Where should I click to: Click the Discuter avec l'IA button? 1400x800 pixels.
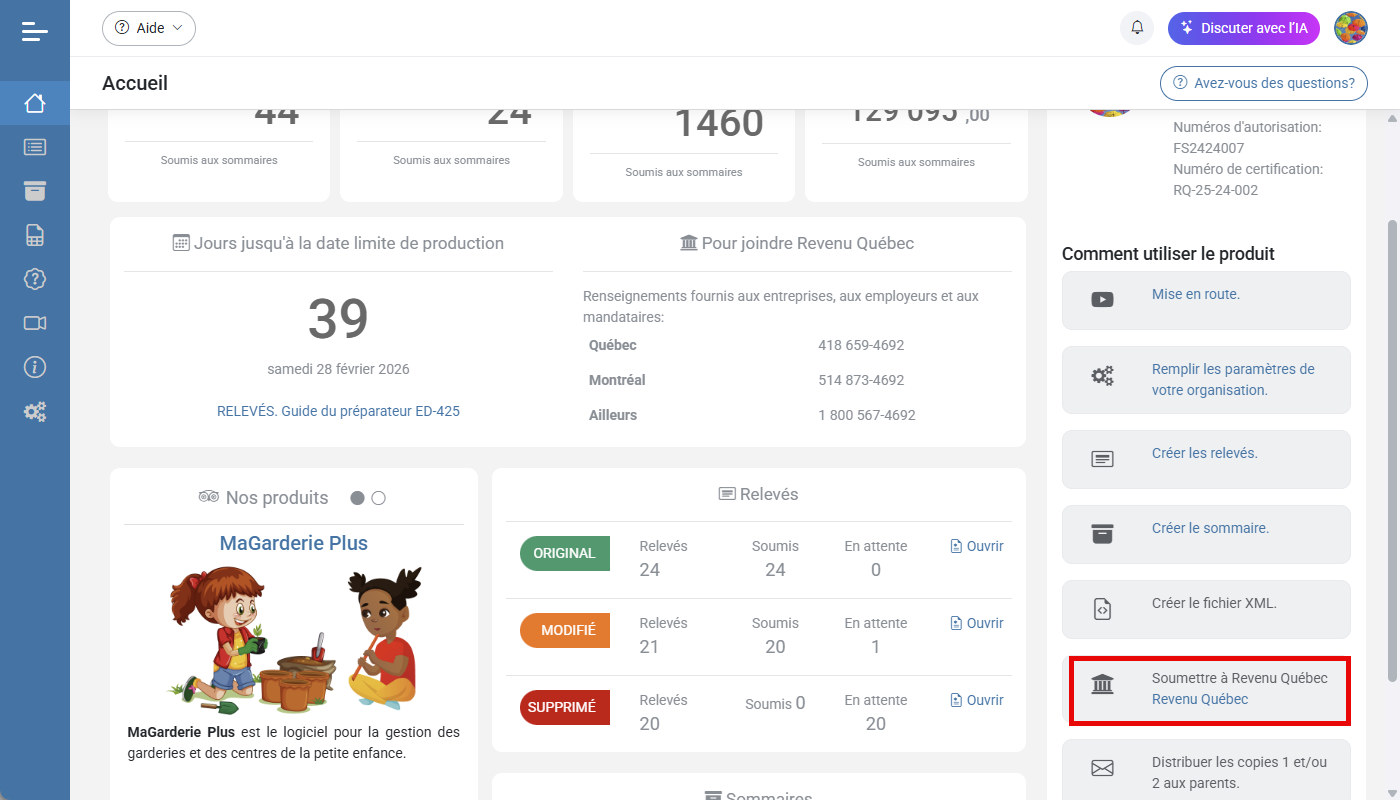[1243, 27]
